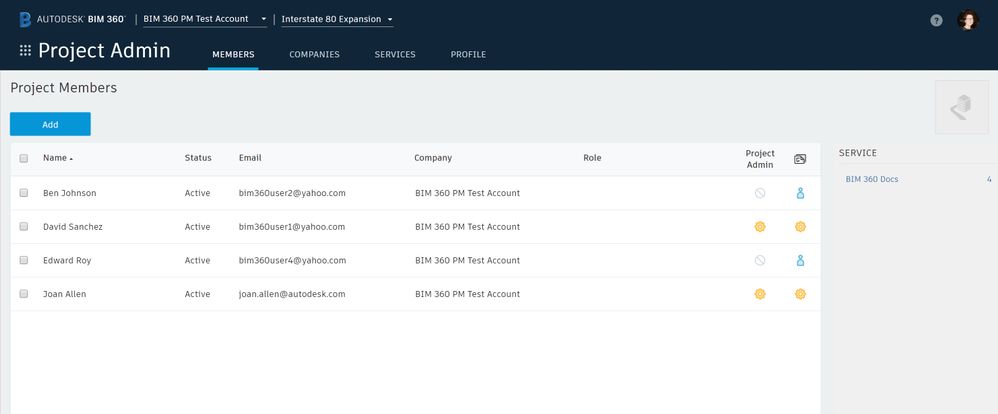Open the BIM 360 PM Test Account dropdown
Viewport: 998px width, 414px height.
tap(205, 19)
